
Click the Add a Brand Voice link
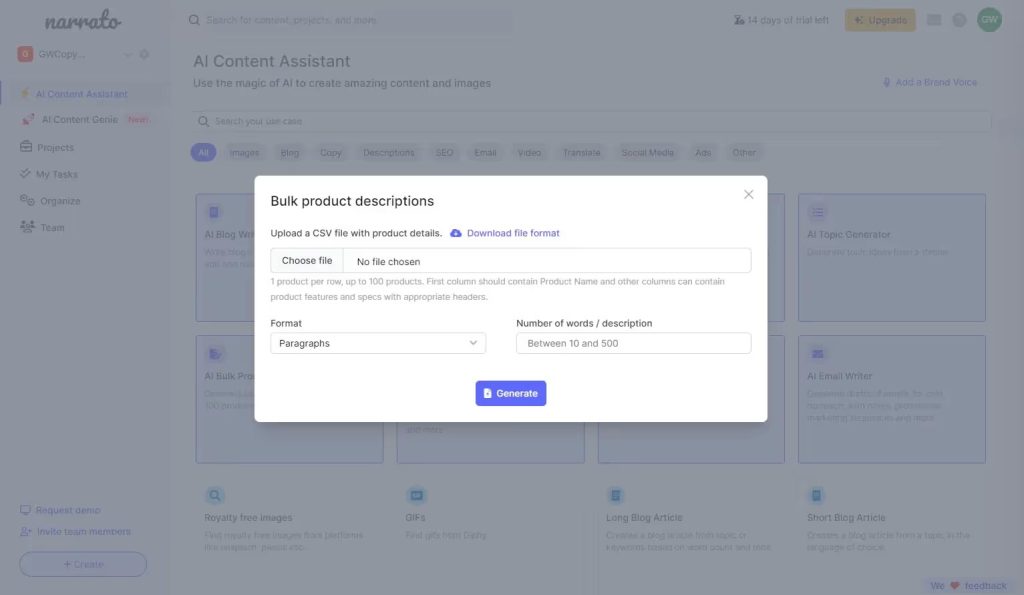point(929,82)
